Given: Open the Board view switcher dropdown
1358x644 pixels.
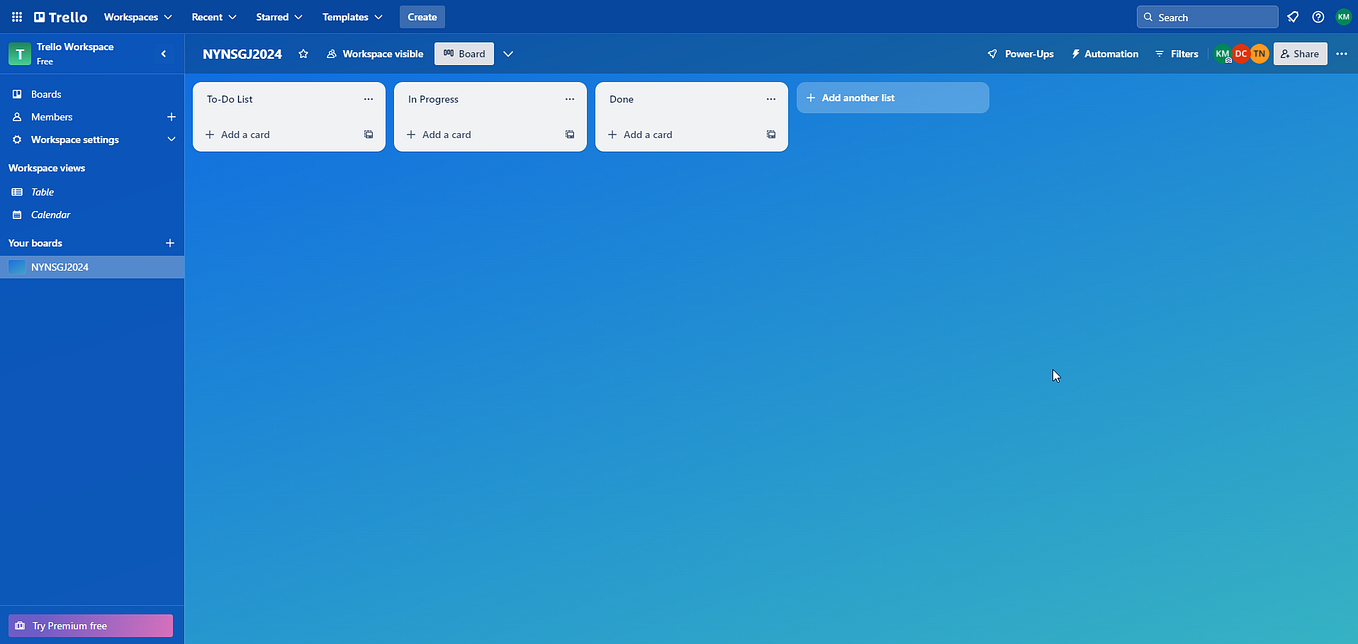Looking at the screenshot, I should [x=508, y=53].
